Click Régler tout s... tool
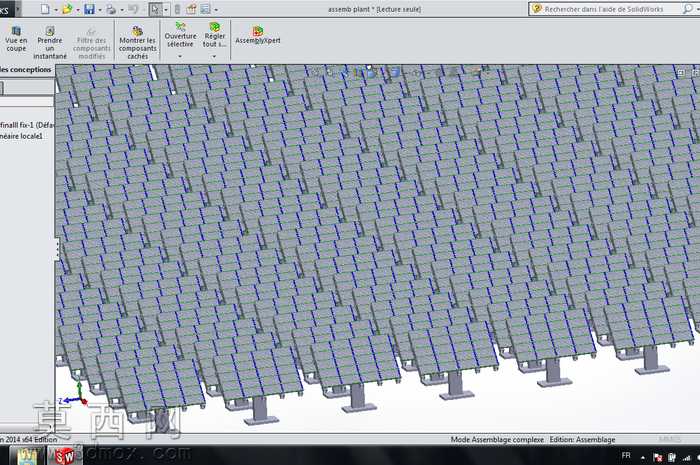The height and width of the screenshot is (465, 700). (215, 35)
